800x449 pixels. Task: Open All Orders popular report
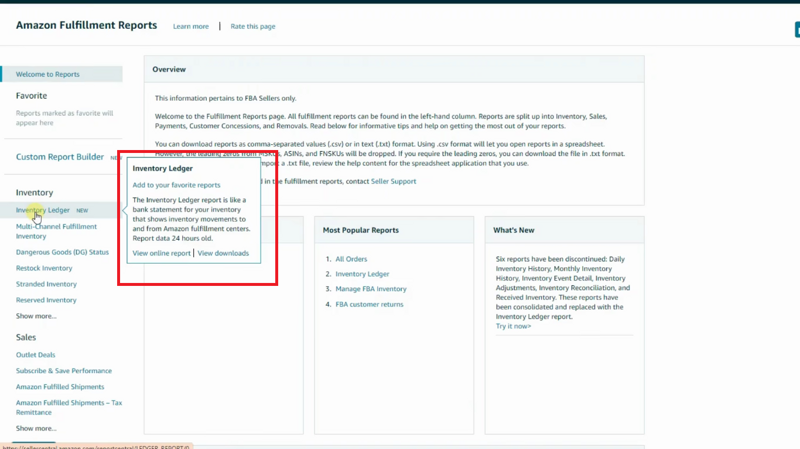[351, 259]
